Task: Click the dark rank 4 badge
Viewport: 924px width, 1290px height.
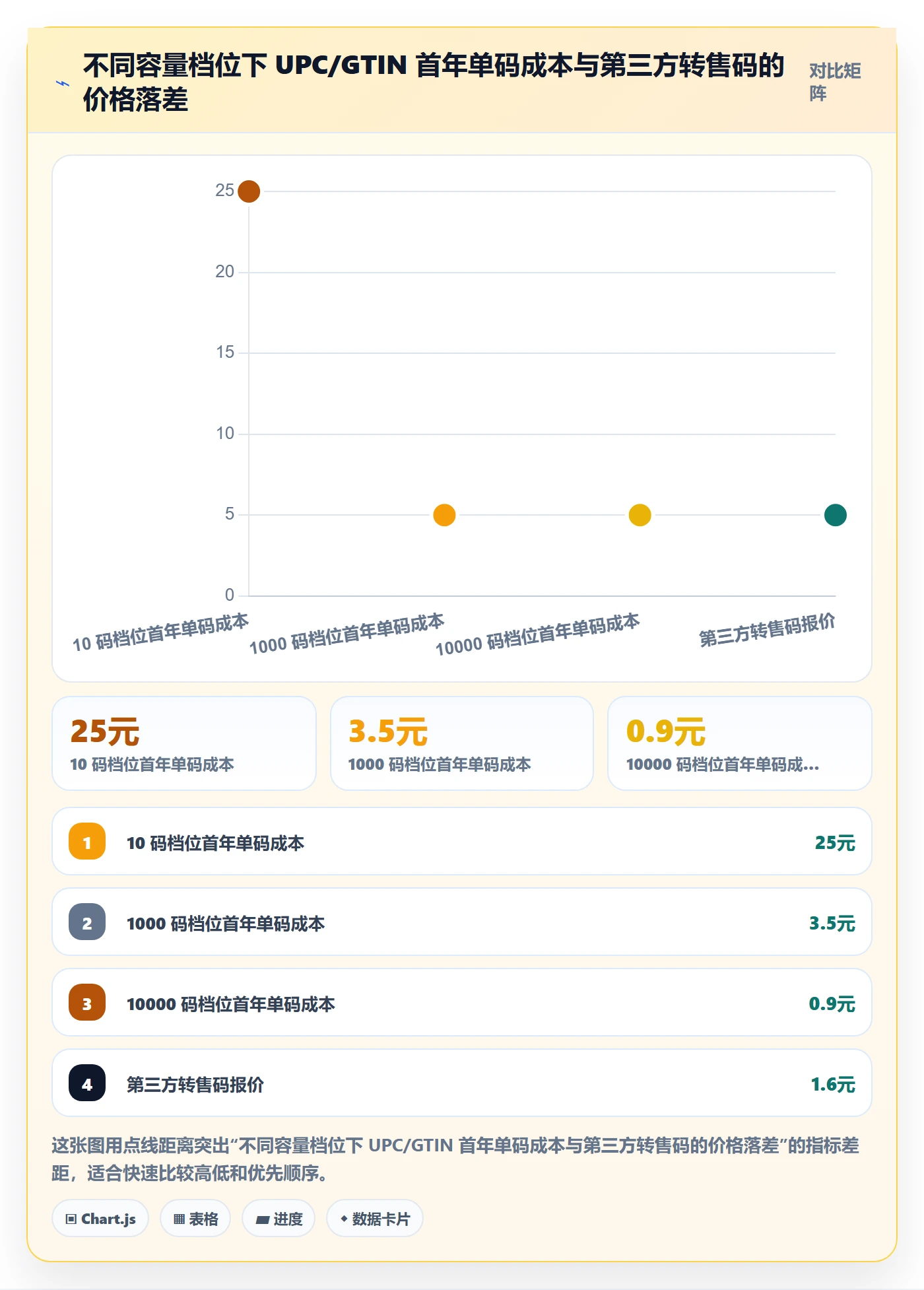Action: pos(87,1083)
